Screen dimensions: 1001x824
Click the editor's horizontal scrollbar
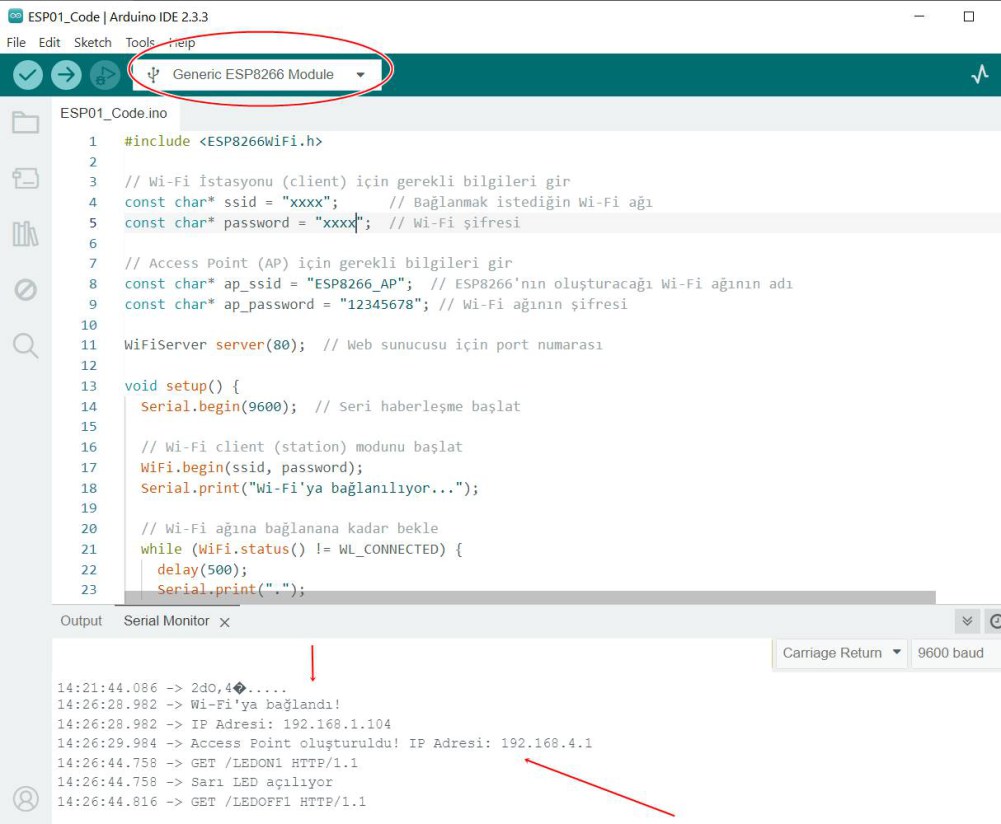(x=530, y=597)
